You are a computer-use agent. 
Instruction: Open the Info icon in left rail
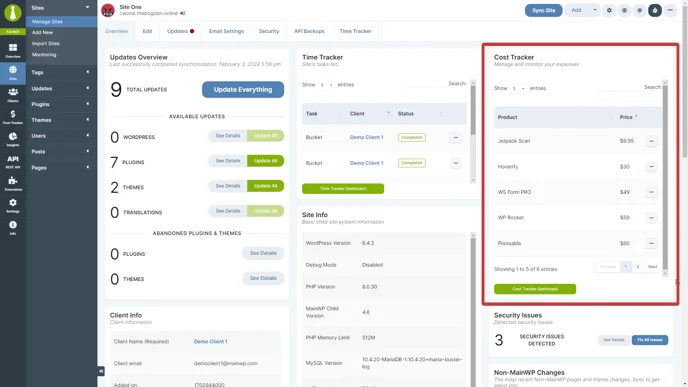[x=13, y=227]
